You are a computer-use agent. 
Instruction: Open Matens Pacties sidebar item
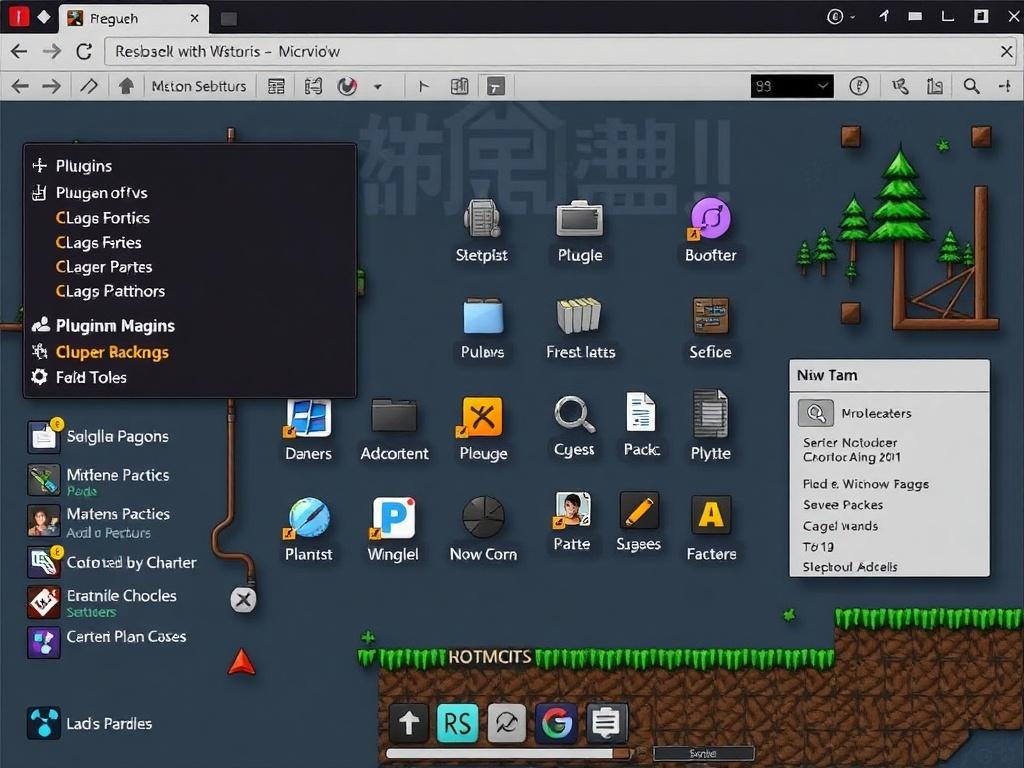tap(99, 522)
